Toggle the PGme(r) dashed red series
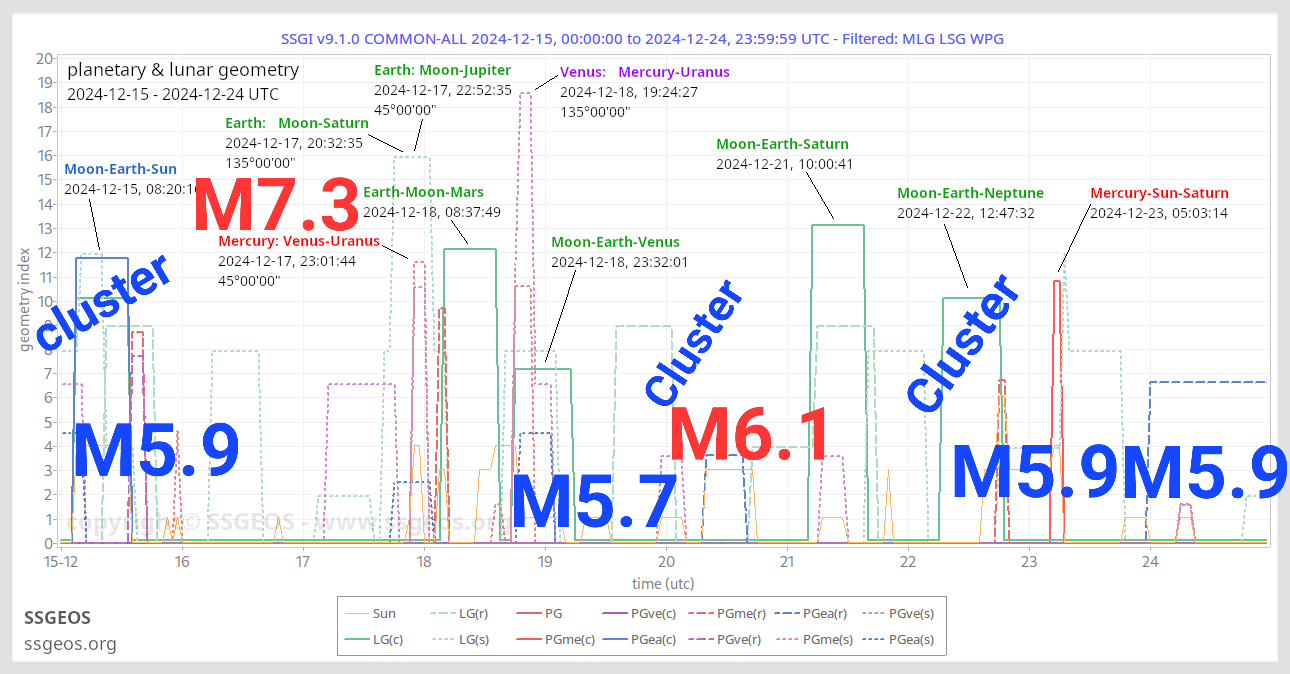The width and height of the screenshot is (1290, 674). 740,613
